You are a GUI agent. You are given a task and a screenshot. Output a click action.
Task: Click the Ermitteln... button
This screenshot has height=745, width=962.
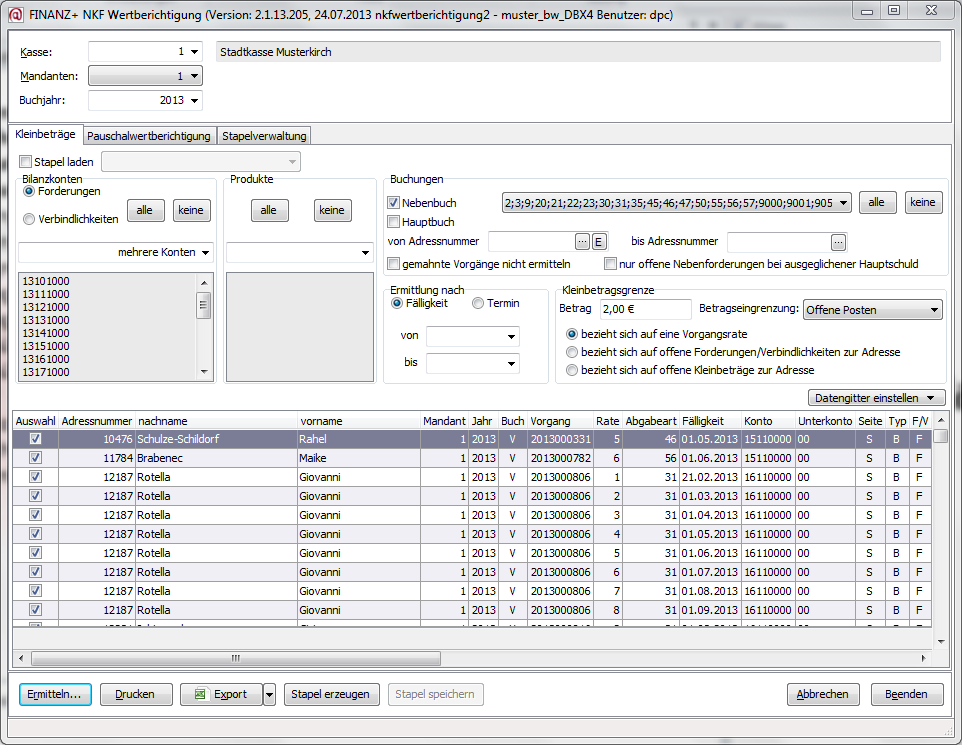[55, 694]
